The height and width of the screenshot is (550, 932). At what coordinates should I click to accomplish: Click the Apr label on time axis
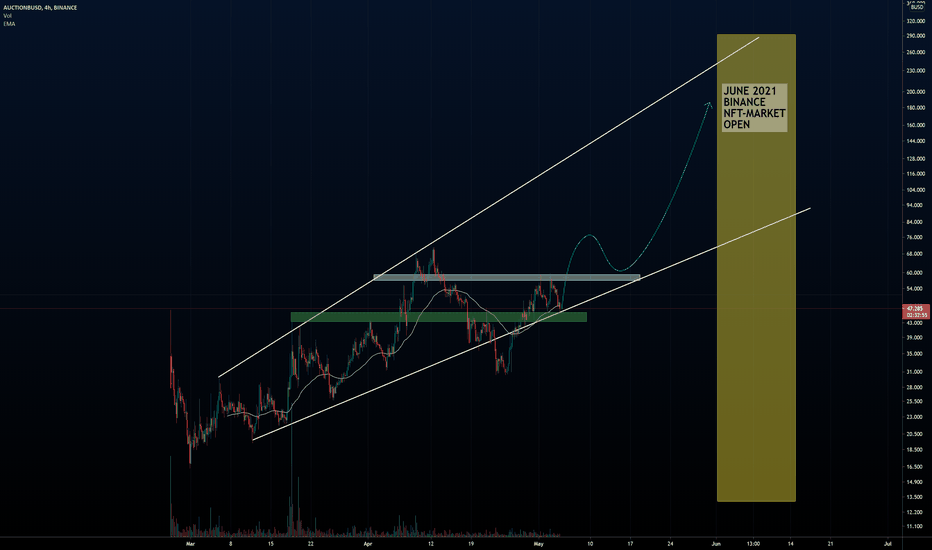pos(367,543)
